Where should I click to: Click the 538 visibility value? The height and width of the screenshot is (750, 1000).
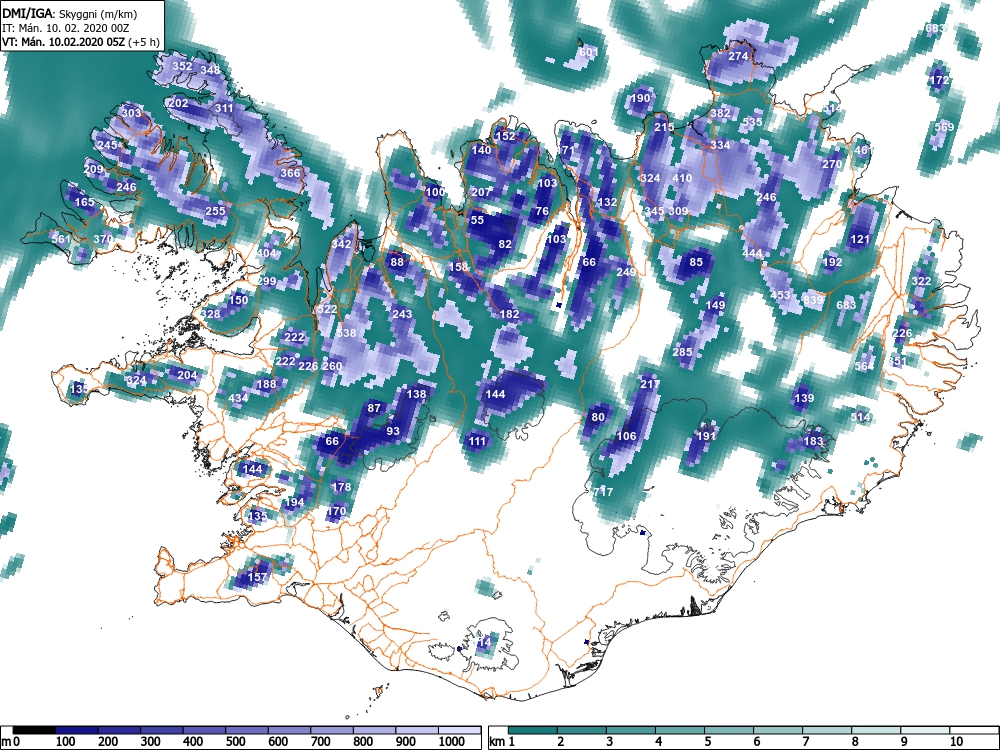point(346,333)
